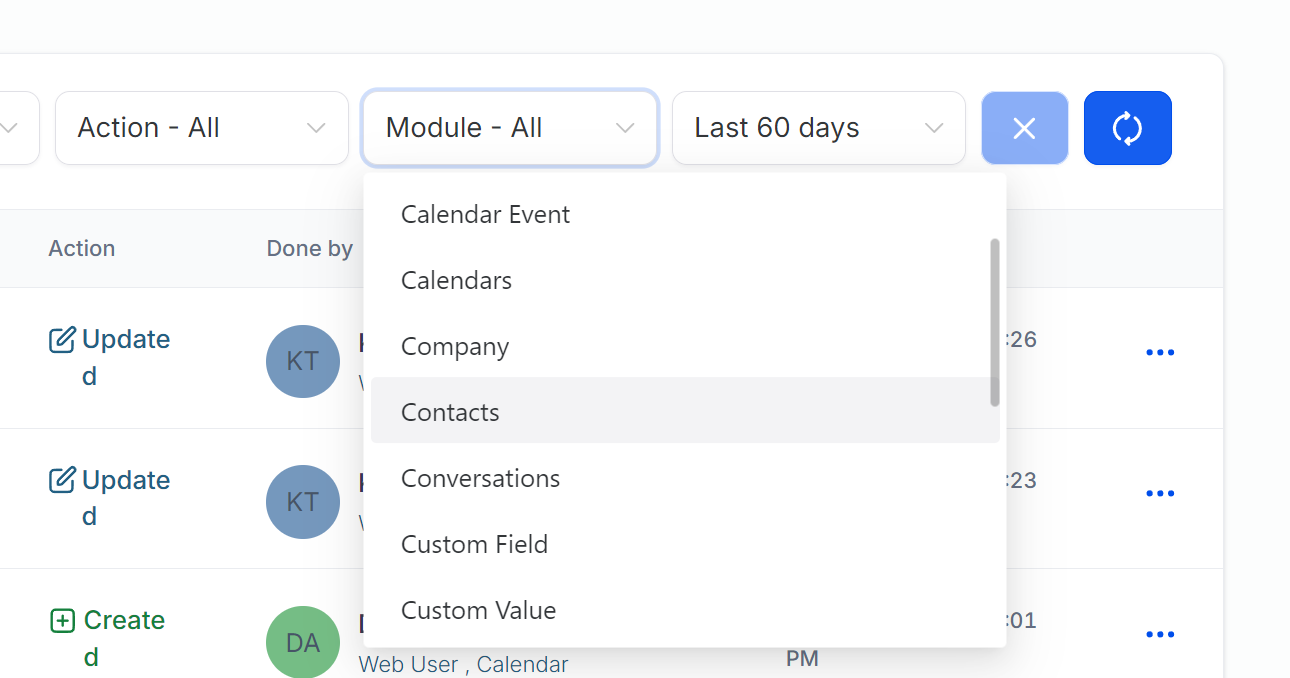Click the Done by column header
The width and height of the screenshot is (1290, 678).
click(310, 248)
